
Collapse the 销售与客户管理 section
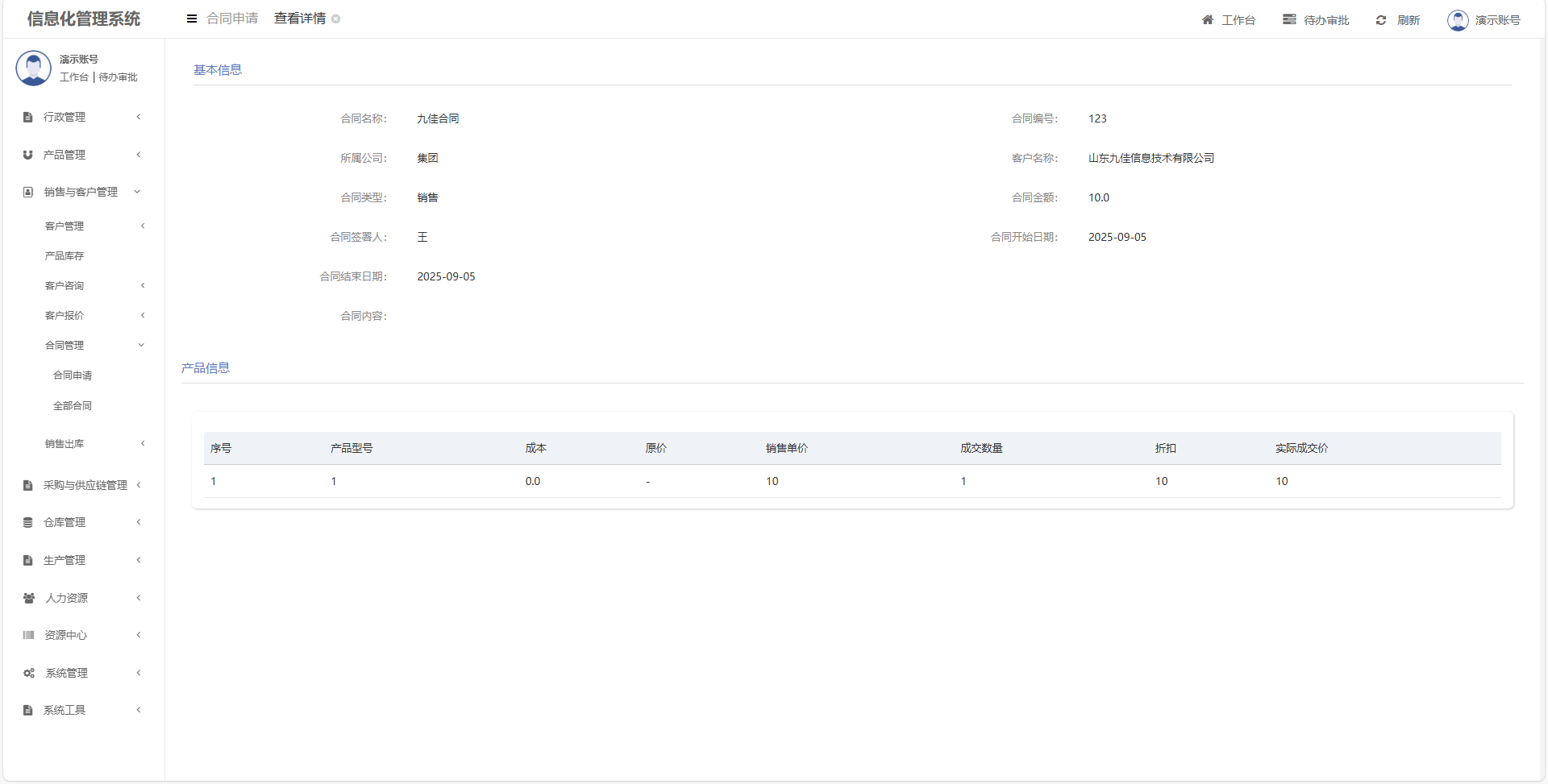[x=137, y=192]
